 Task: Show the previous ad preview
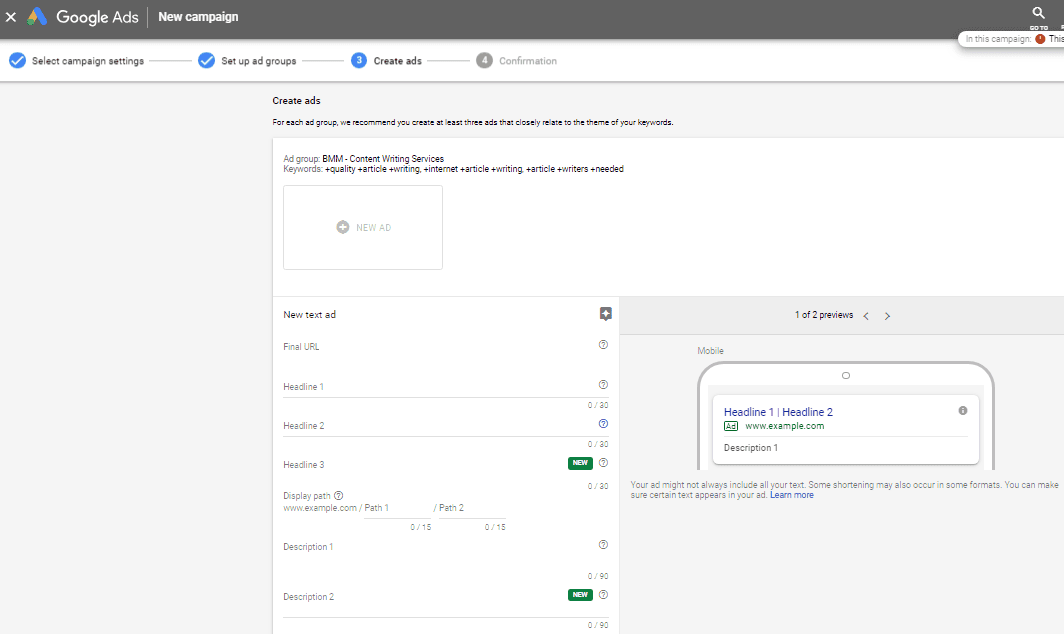pos(866,316)
